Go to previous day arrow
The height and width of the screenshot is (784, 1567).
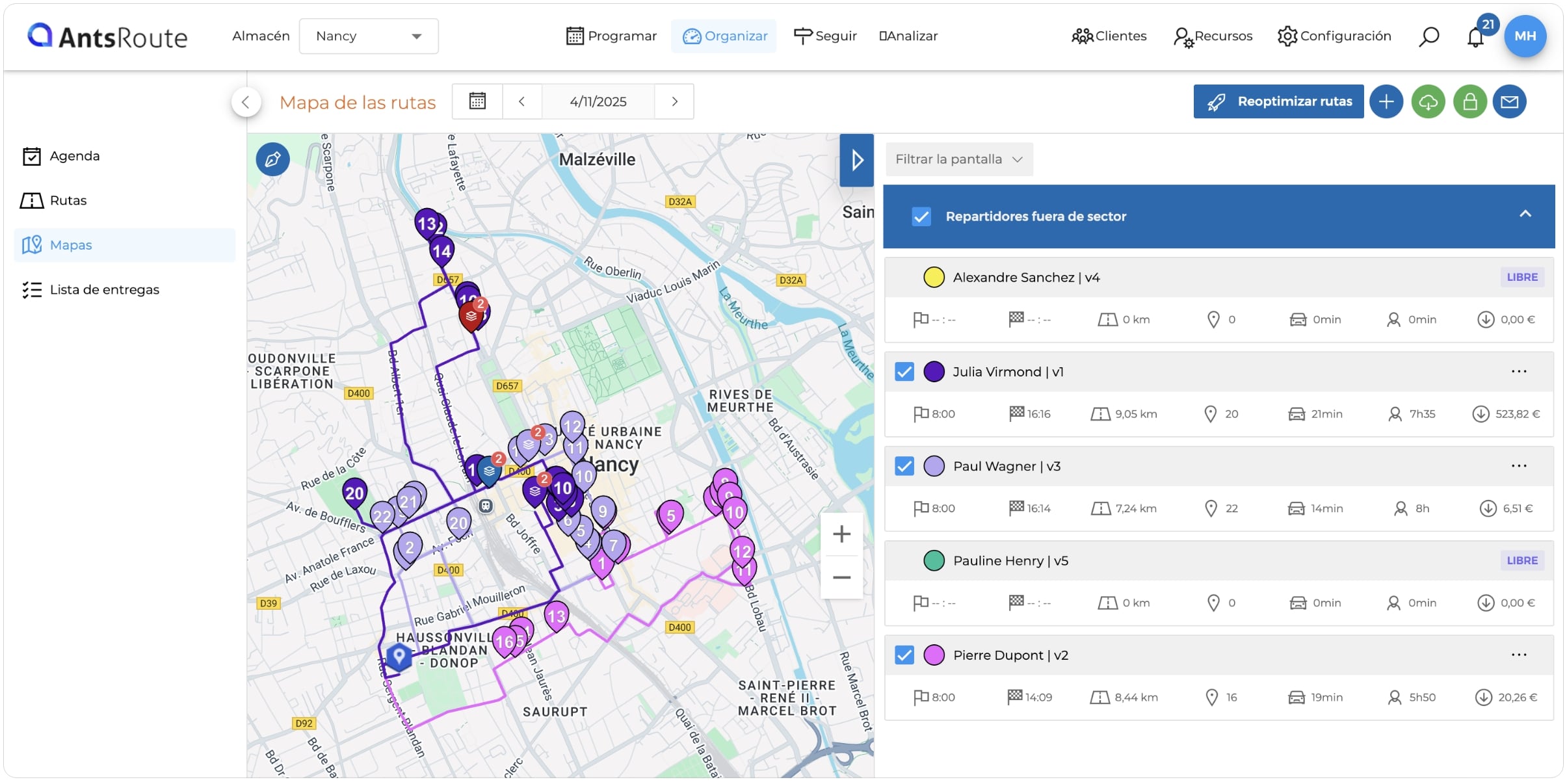tap(521, 101)
